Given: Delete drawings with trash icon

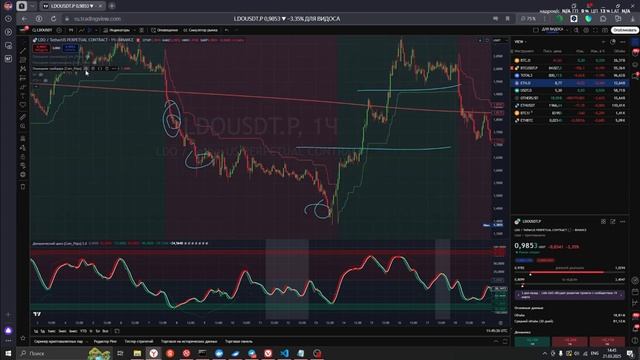Looking at the screenshot, I should 23,187.
